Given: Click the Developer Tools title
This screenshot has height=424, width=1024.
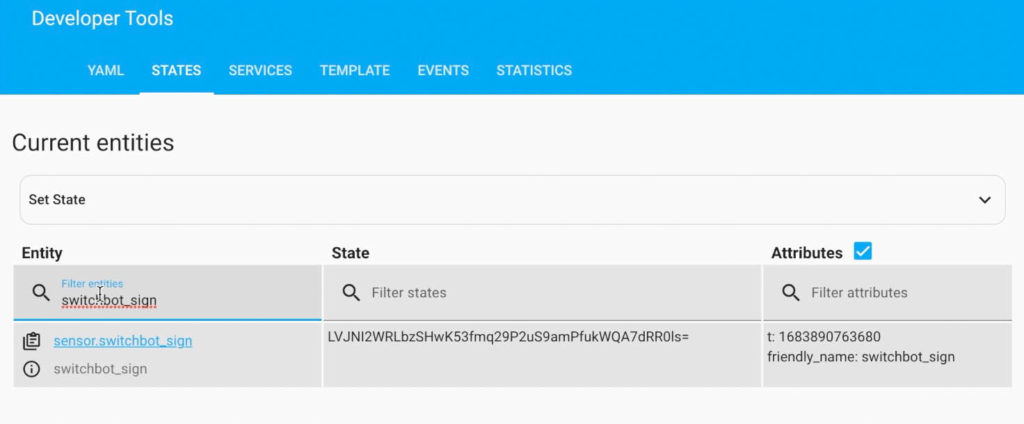Looking at the screenshot, I should coord(103,18).
